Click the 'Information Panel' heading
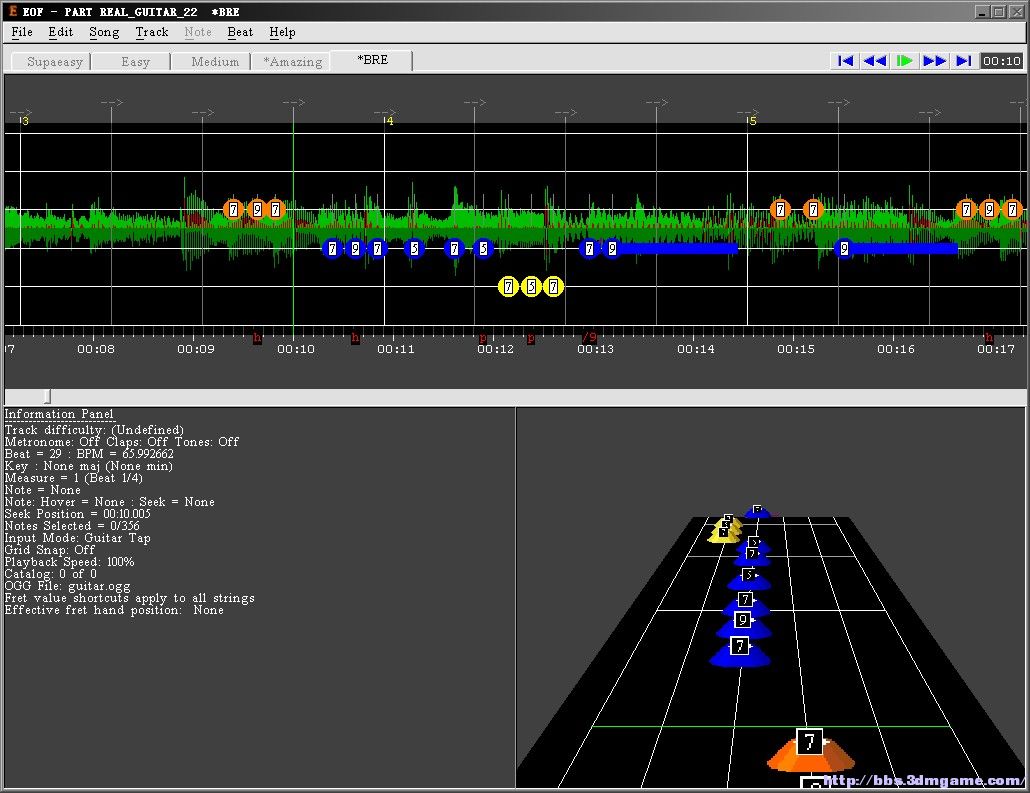 [59, 414]
